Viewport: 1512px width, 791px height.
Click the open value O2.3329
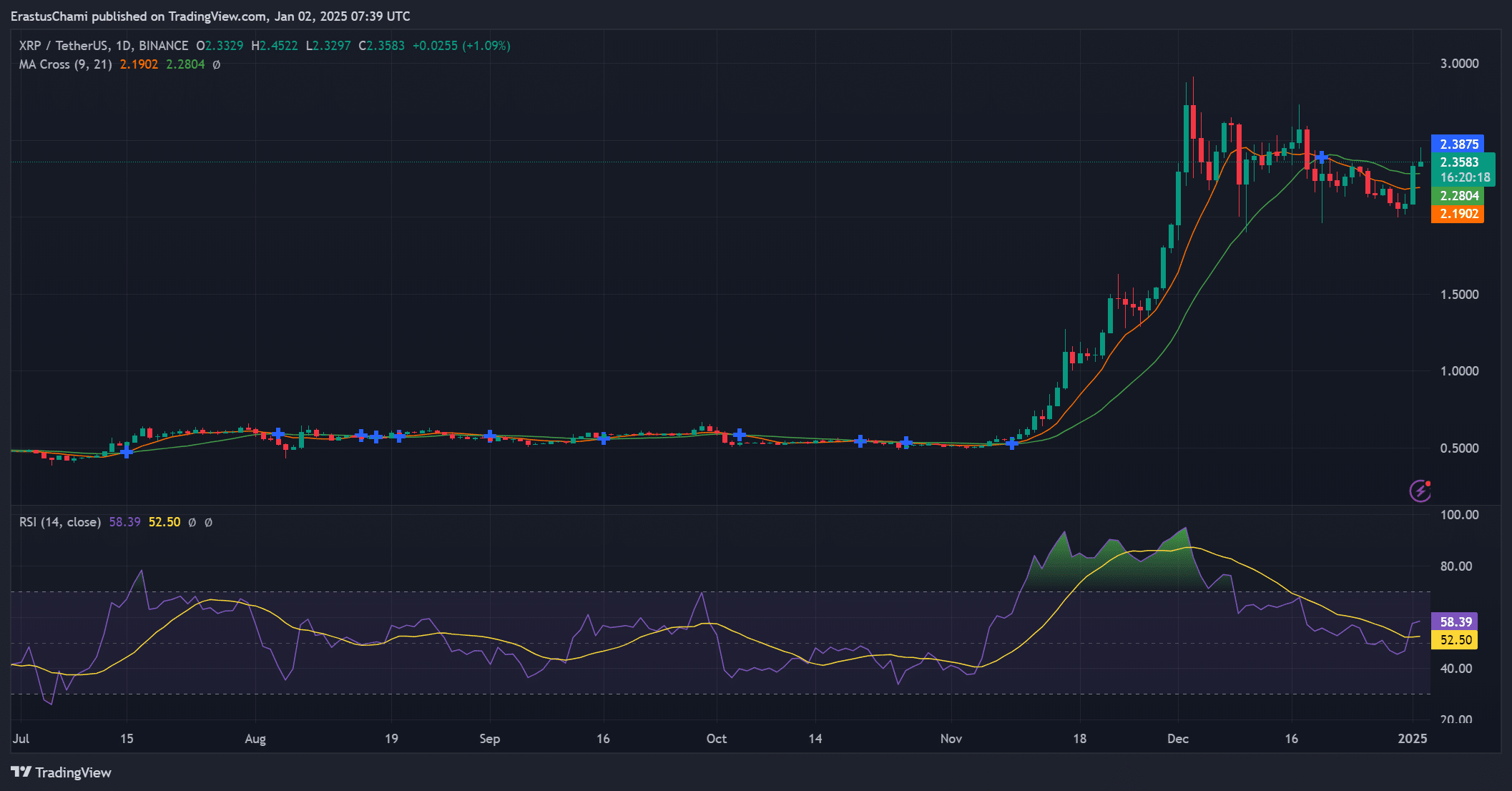(x=220, y=46)
